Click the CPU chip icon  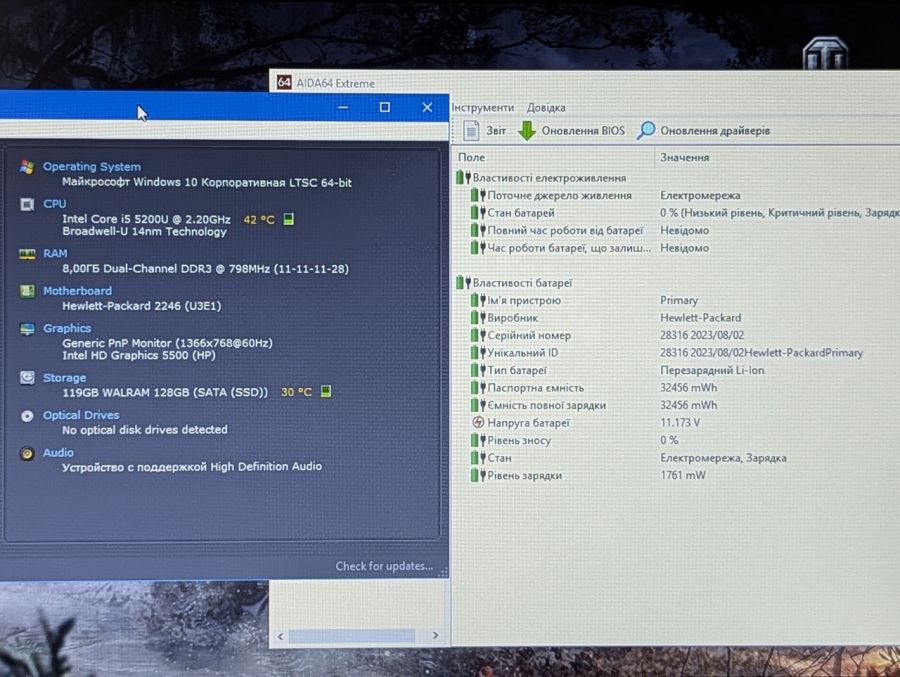[27, 204]
